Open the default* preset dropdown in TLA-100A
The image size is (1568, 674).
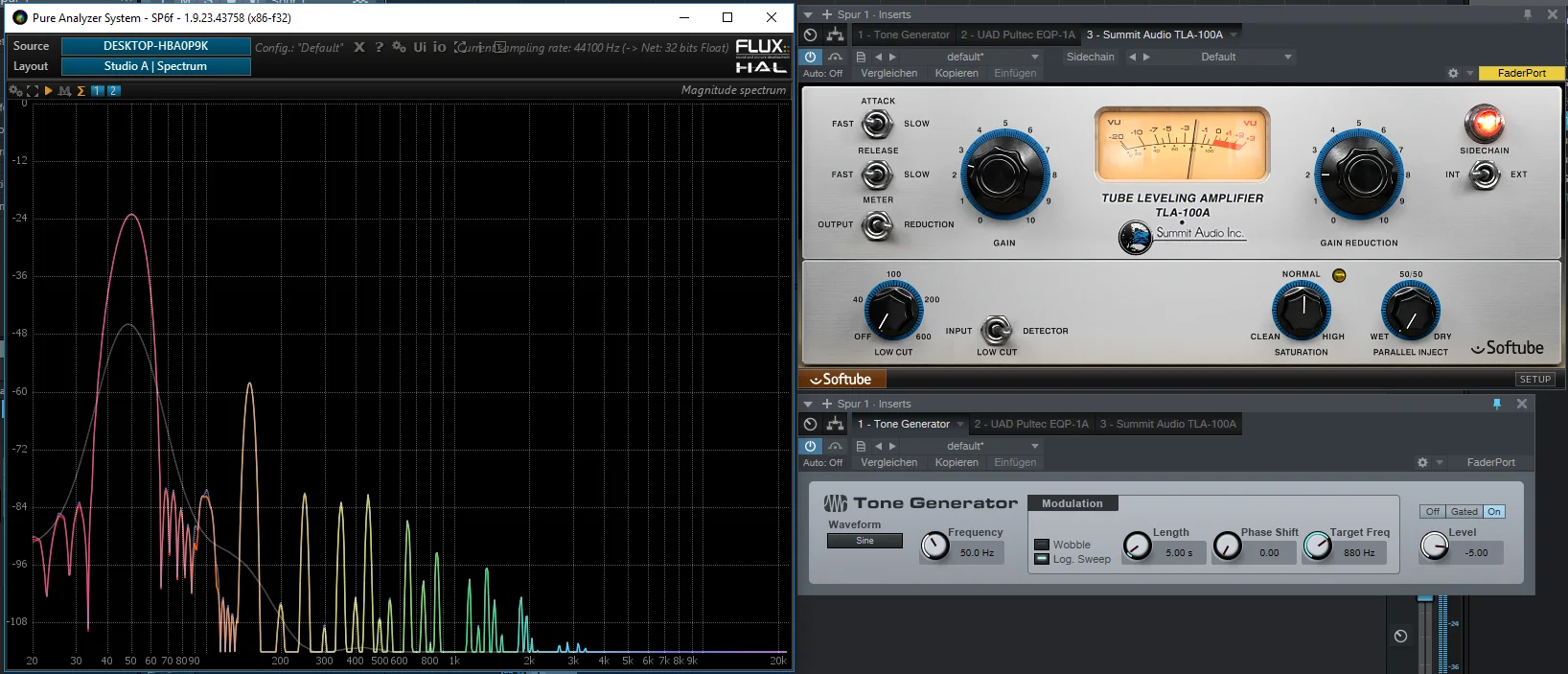pyautogui.click(x=970, y=57)
